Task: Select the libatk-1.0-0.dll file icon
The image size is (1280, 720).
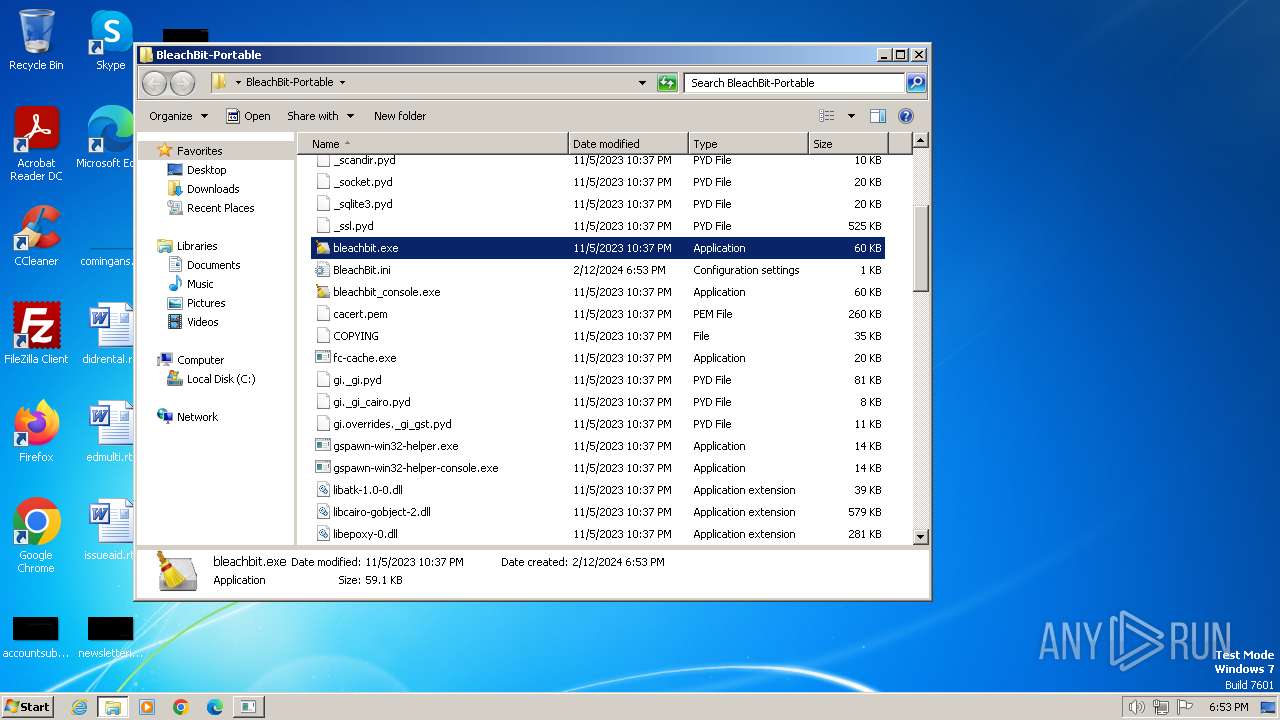Action: click(x=322, y=490)
